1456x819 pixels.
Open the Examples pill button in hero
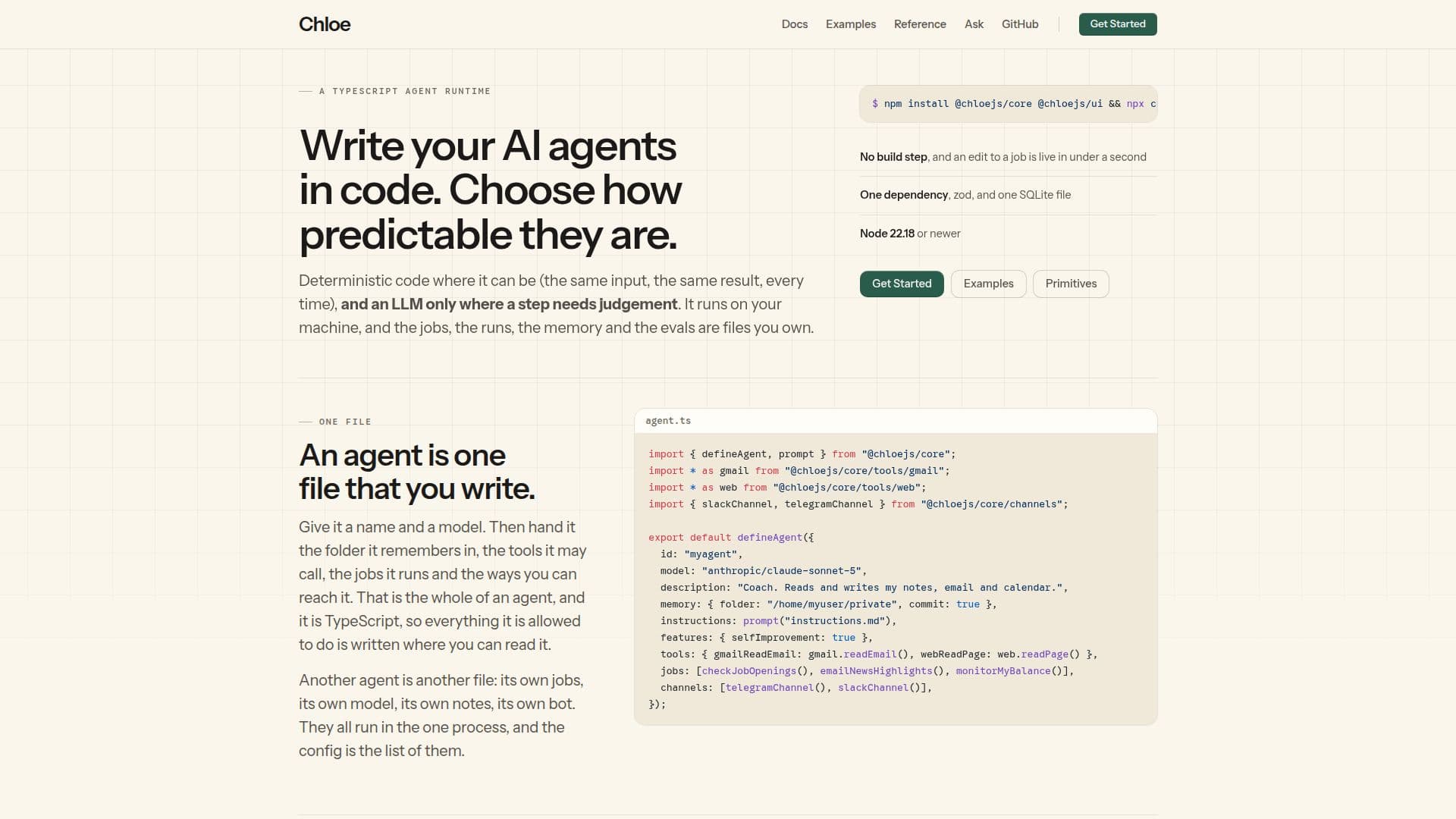[x=987, y=284]
